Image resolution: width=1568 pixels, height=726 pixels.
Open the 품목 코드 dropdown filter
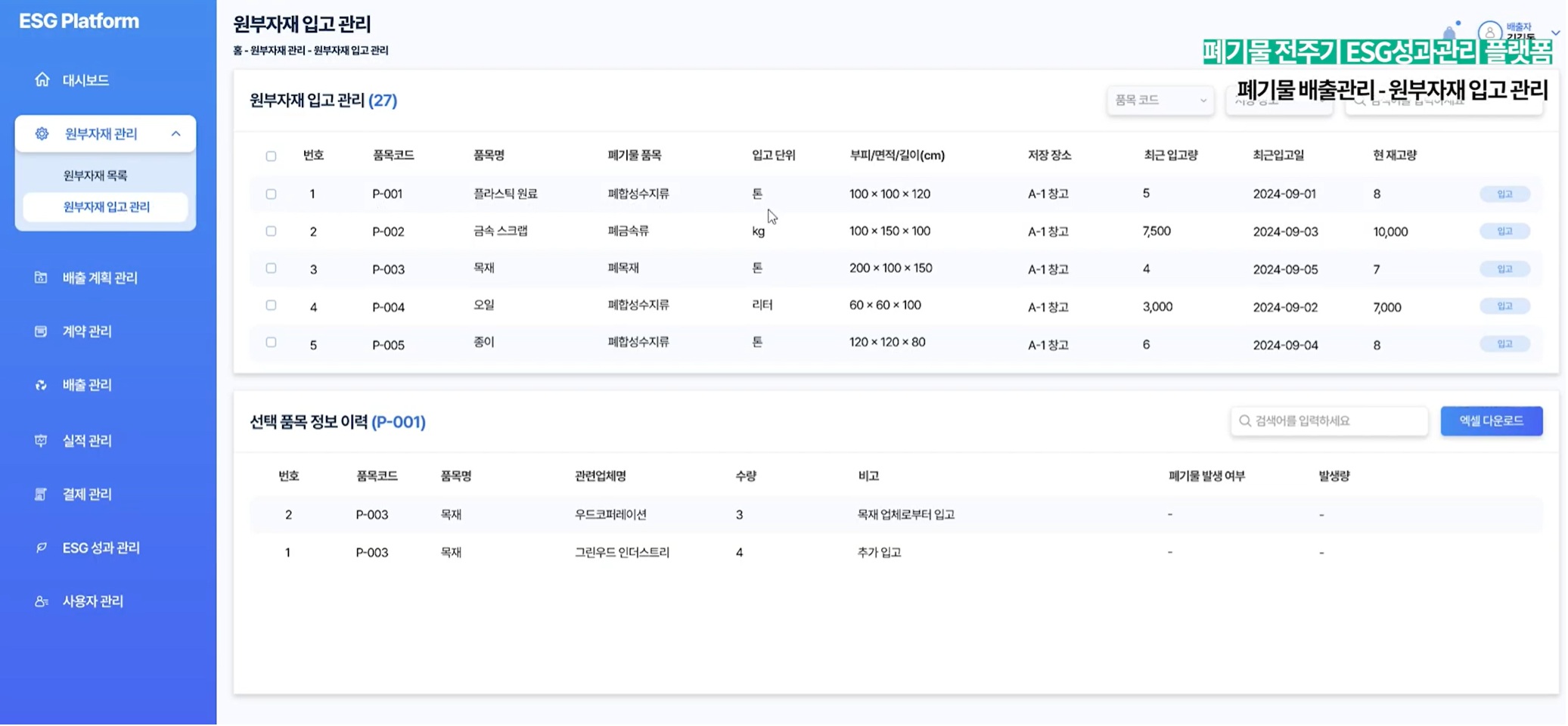(1160, 100)
